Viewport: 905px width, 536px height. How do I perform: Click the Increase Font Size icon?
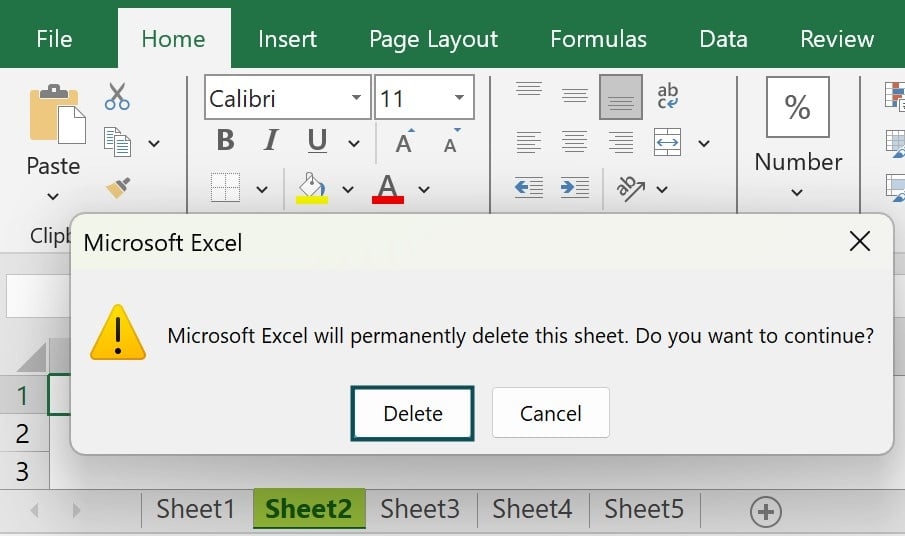(404, 142)
